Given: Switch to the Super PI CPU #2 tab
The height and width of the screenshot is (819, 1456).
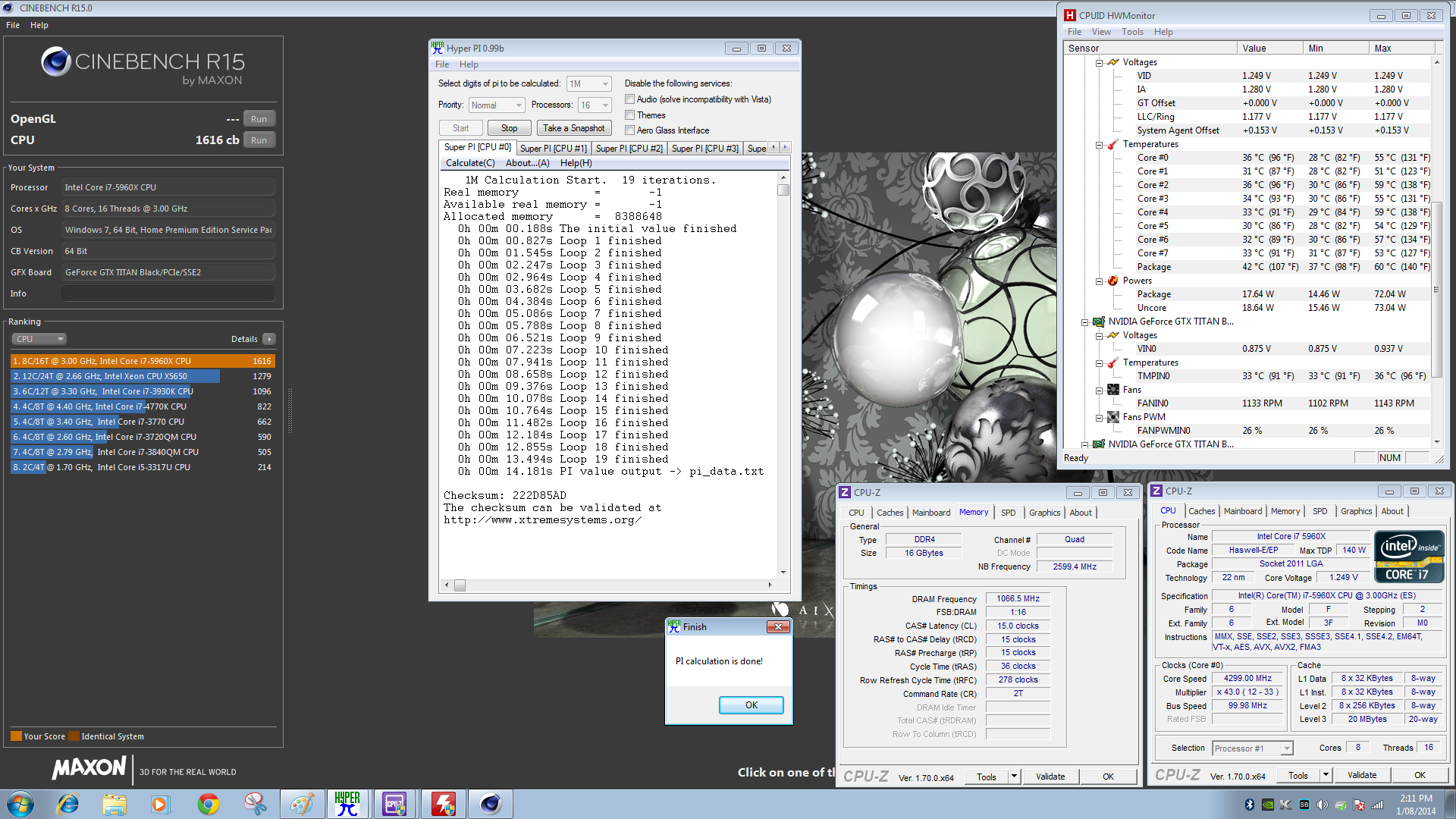Looking at the screenshot, I should click(x=629, y=148).
